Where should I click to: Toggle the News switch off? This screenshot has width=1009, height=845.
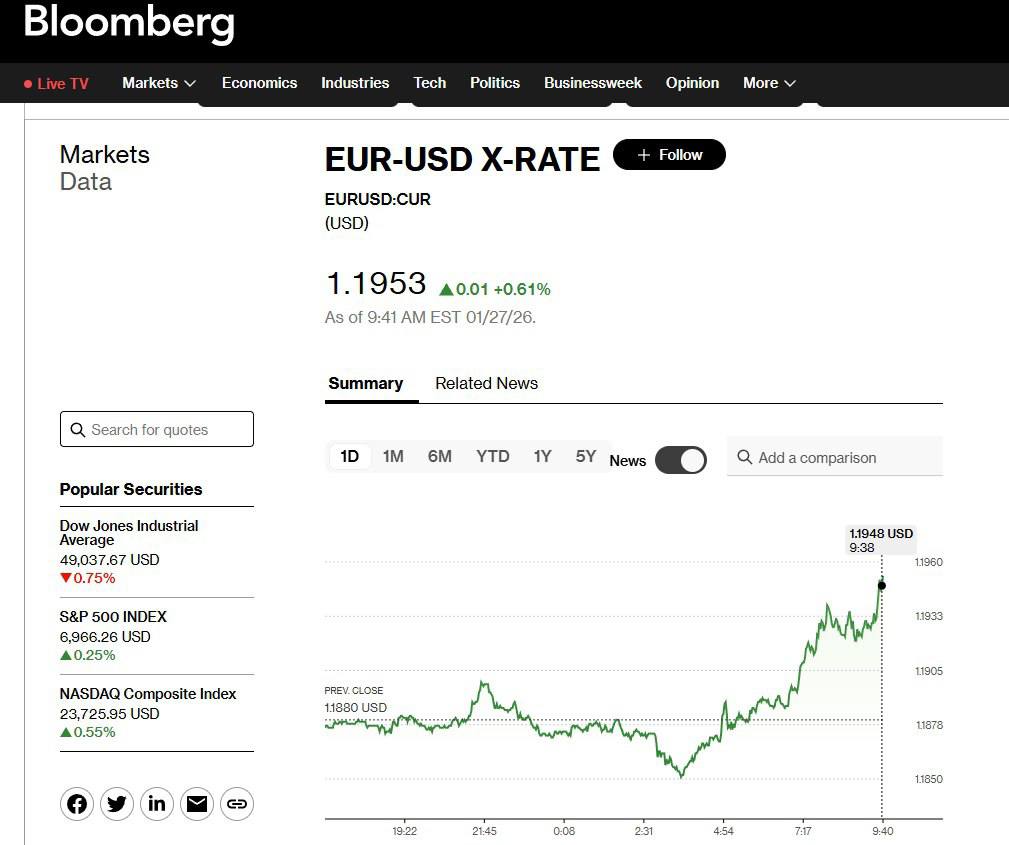coord(681,460)
